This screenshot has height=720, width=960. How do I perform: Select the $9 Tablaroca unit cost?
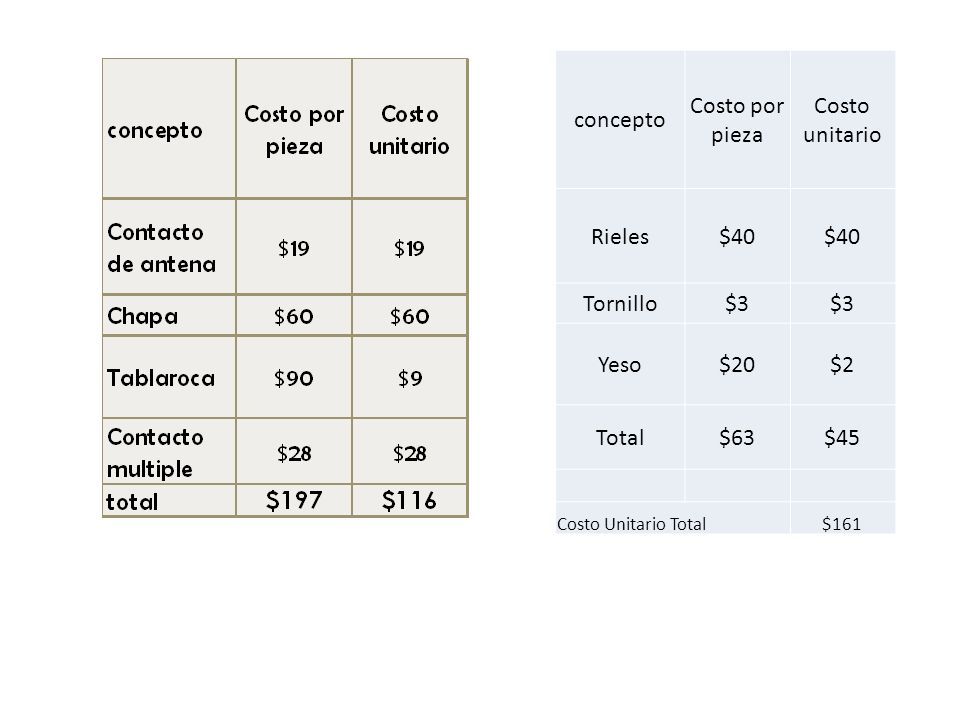pos(410,378)
